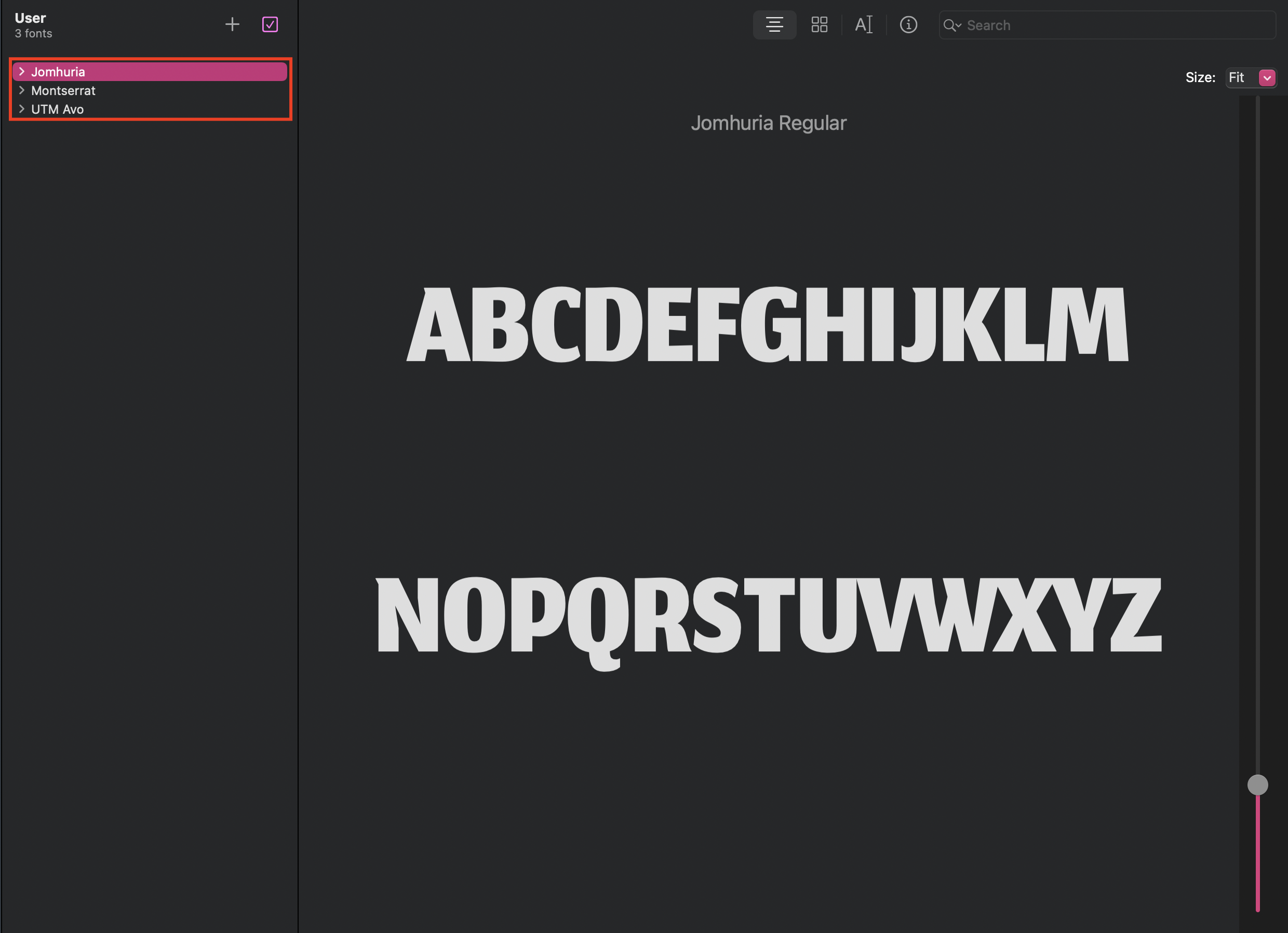Select UTM Avo in font list
This screenshot has height=933, width=1288.
(150, 109)
